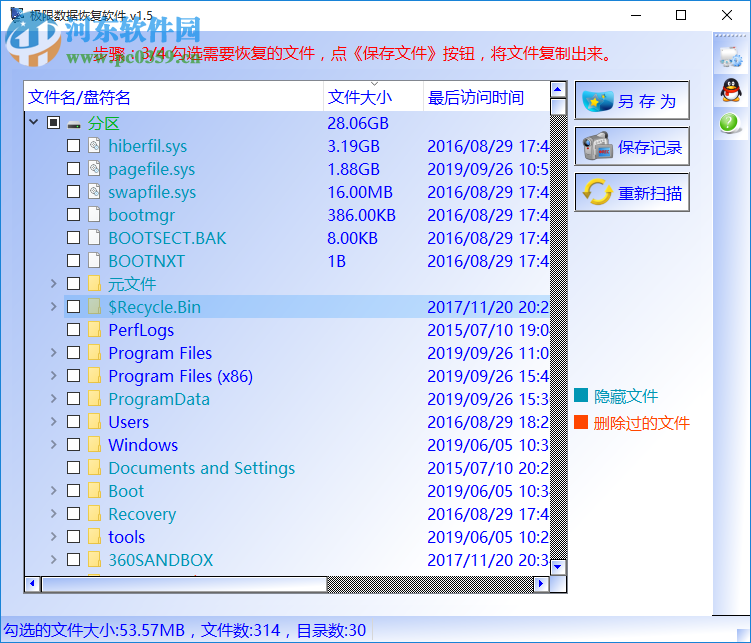Select the Recovery folder name

[x=142, y=514]
